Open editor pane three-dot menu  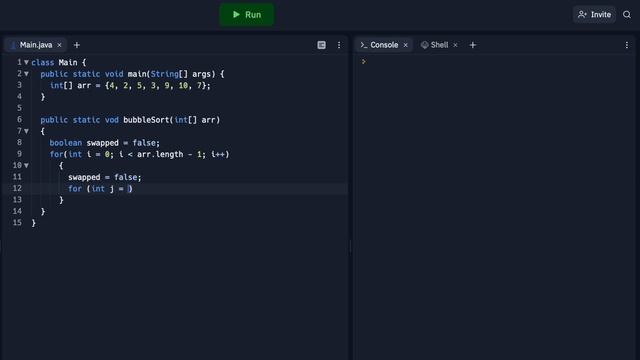click(x=339, y=45)
